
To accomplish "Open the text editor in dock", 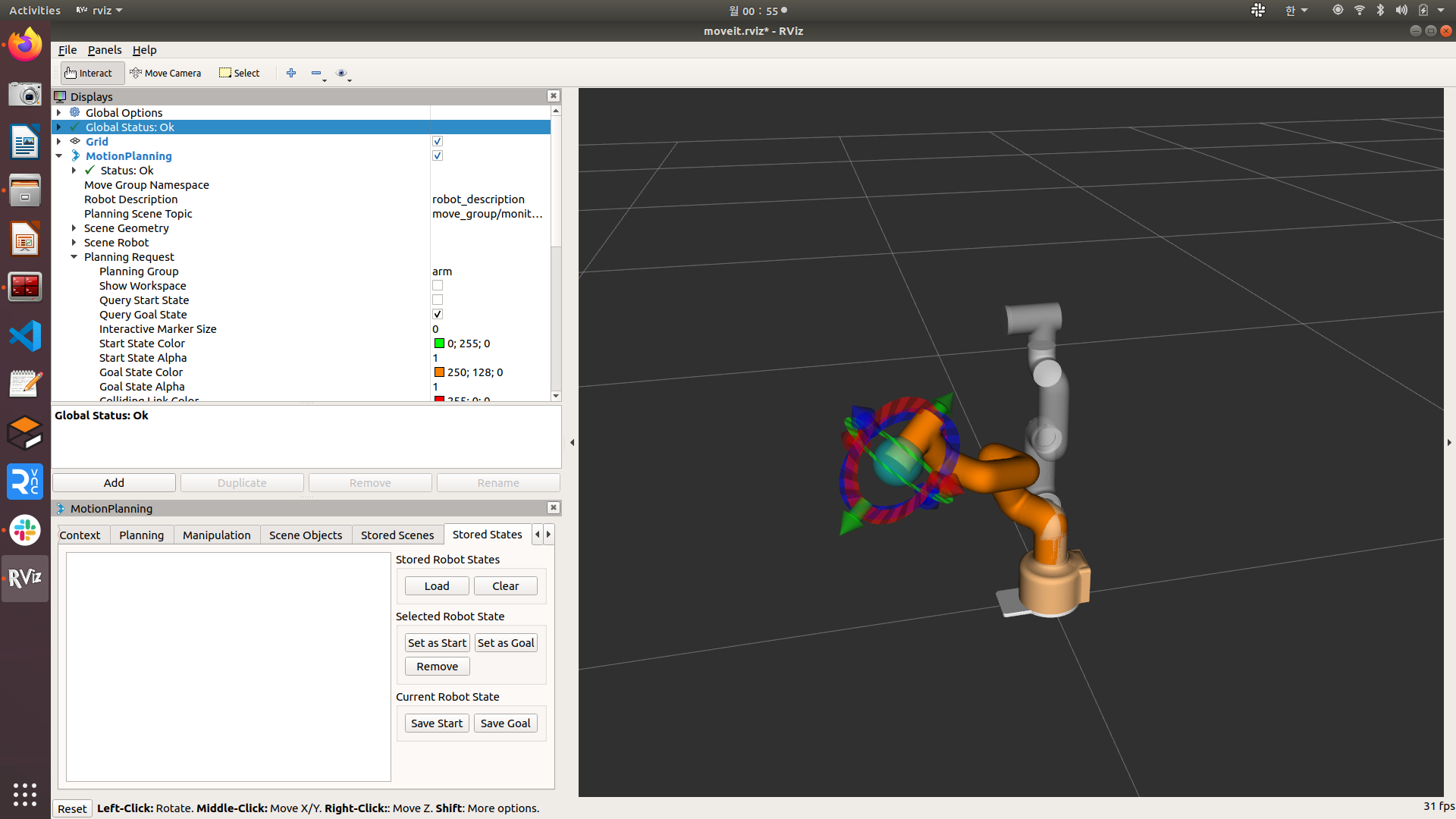I will tap(25, 384).
